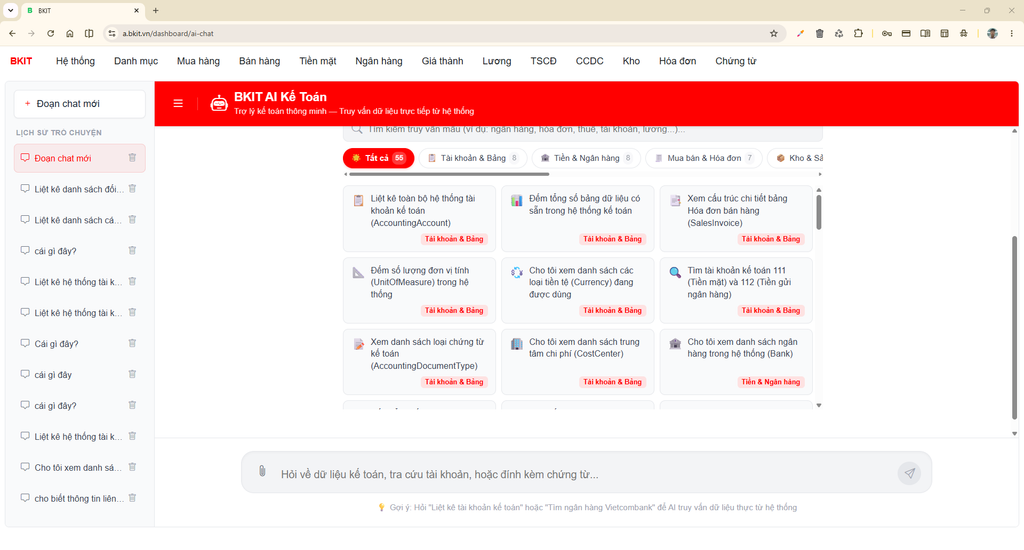The width and height of the screenshot is (1024, 550).
Task: Open the Lương menu
Action: coord(496,61)
